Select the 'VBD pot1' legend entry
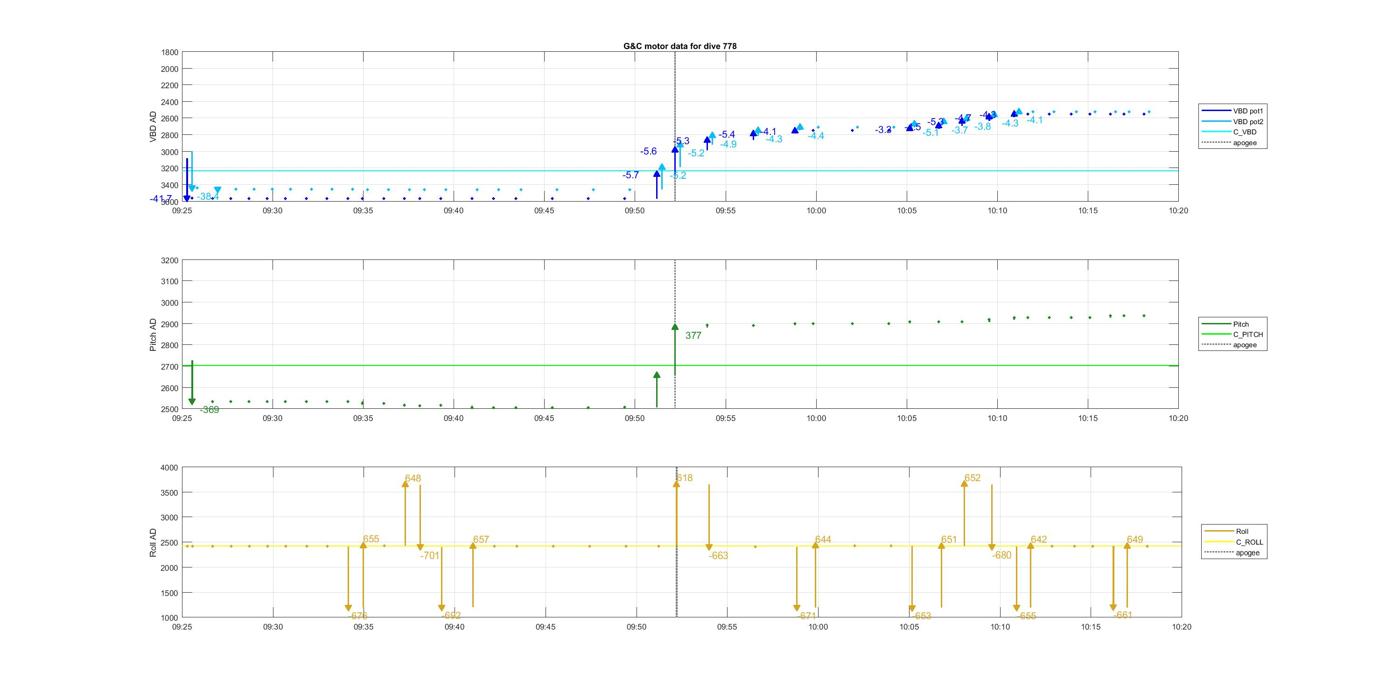Screen dimensions: 1400x693 click(x=1250, y=111)
